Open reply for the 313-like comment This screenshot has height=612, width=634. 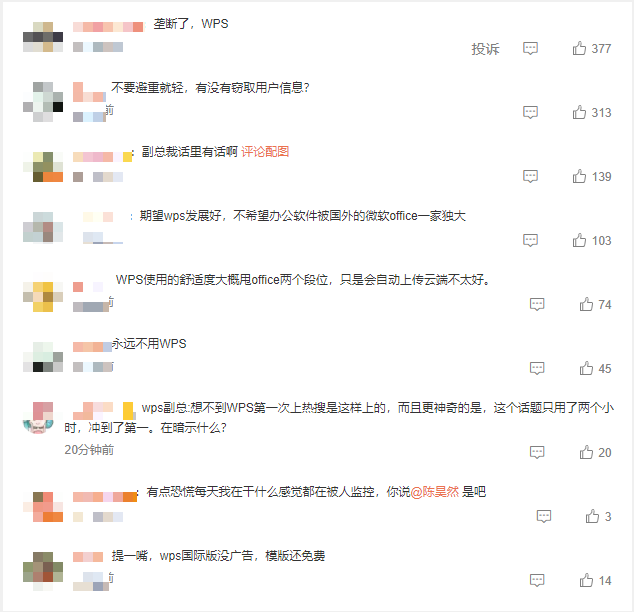(x=530, y=112)
